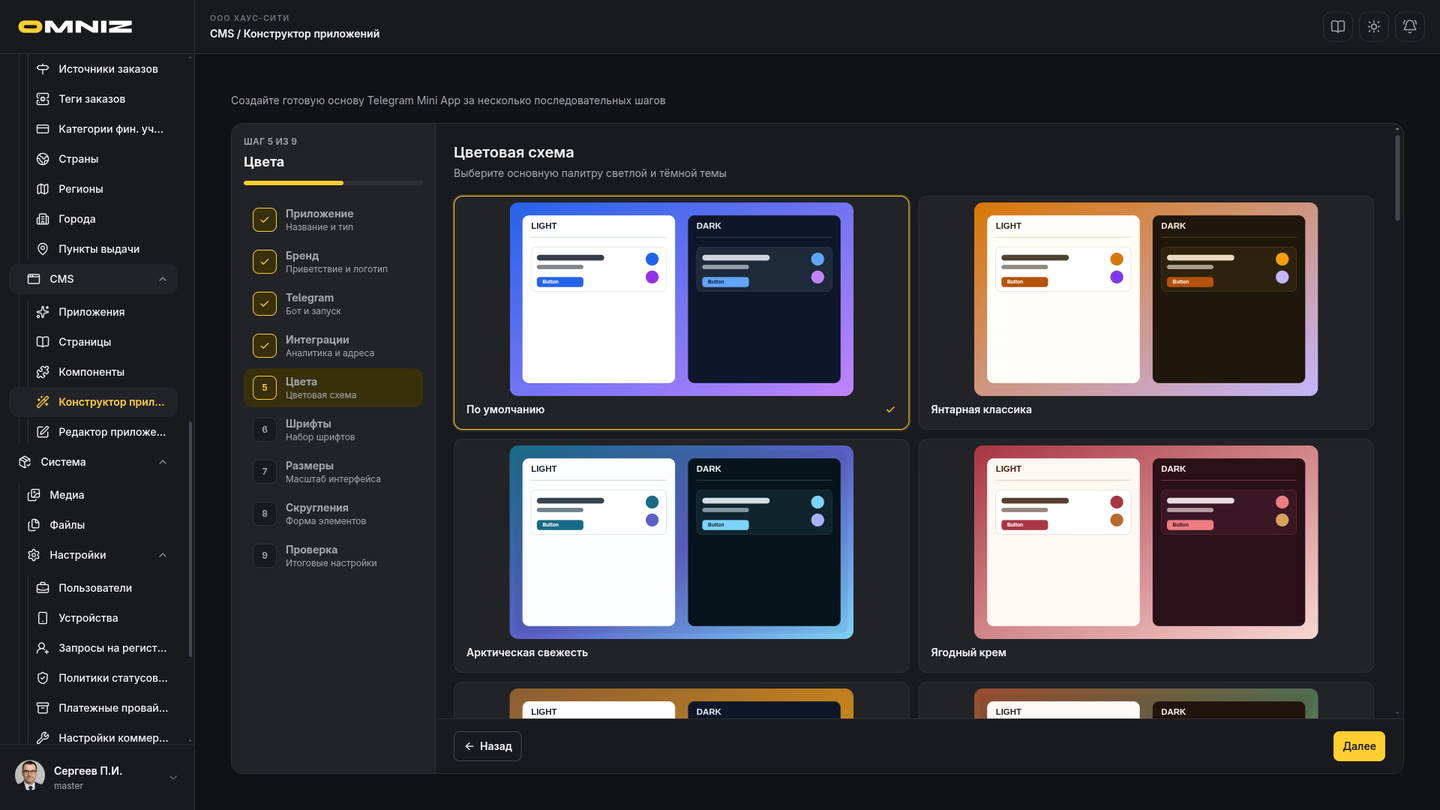Image resolution: width=1440 pixels, height=810 pixels.
Task: Open the Сергеев П.И. user menu chevron
Action: pos(173,778)
